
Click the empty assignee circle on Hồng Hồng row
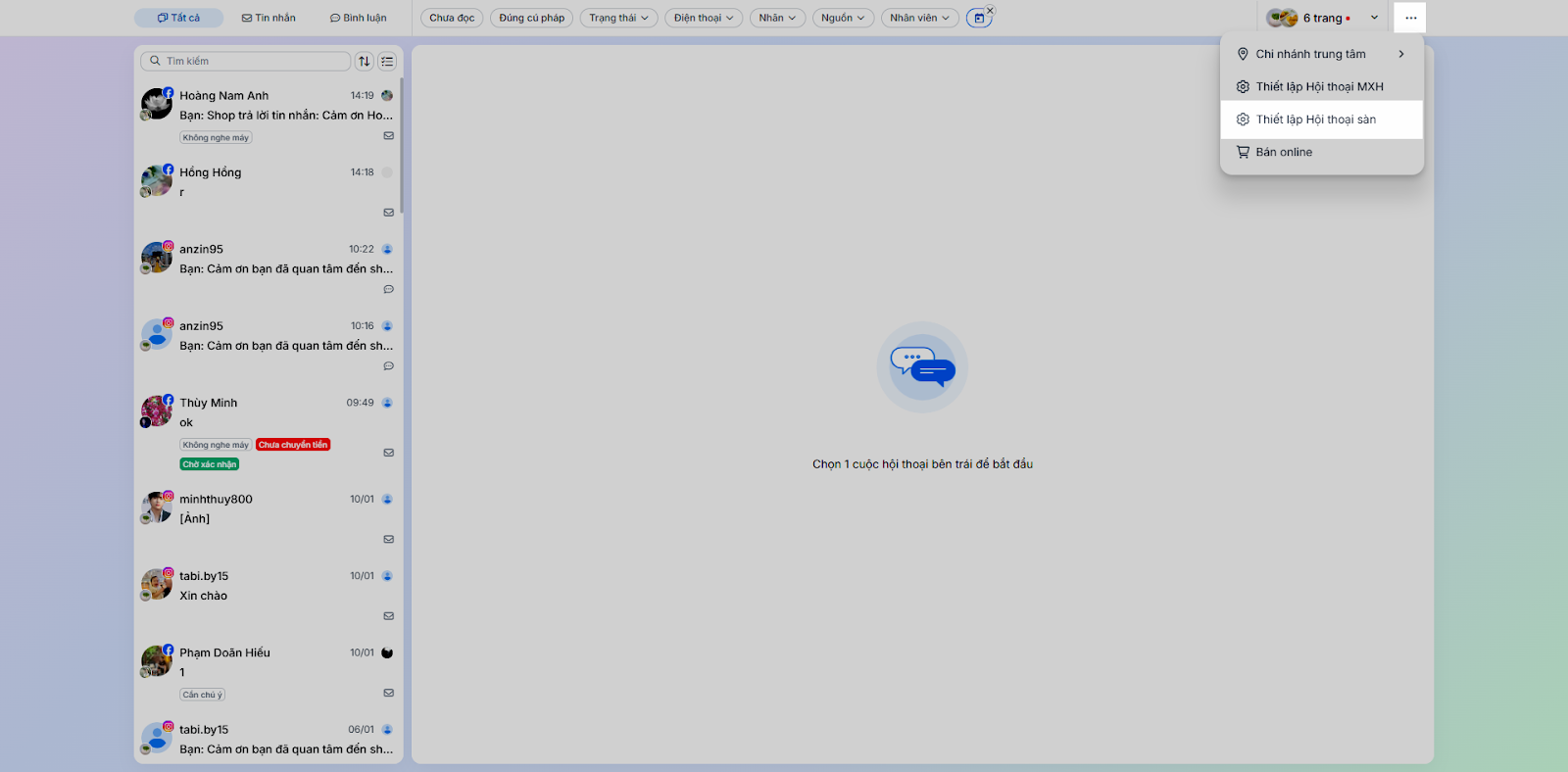tap(387, 172)
